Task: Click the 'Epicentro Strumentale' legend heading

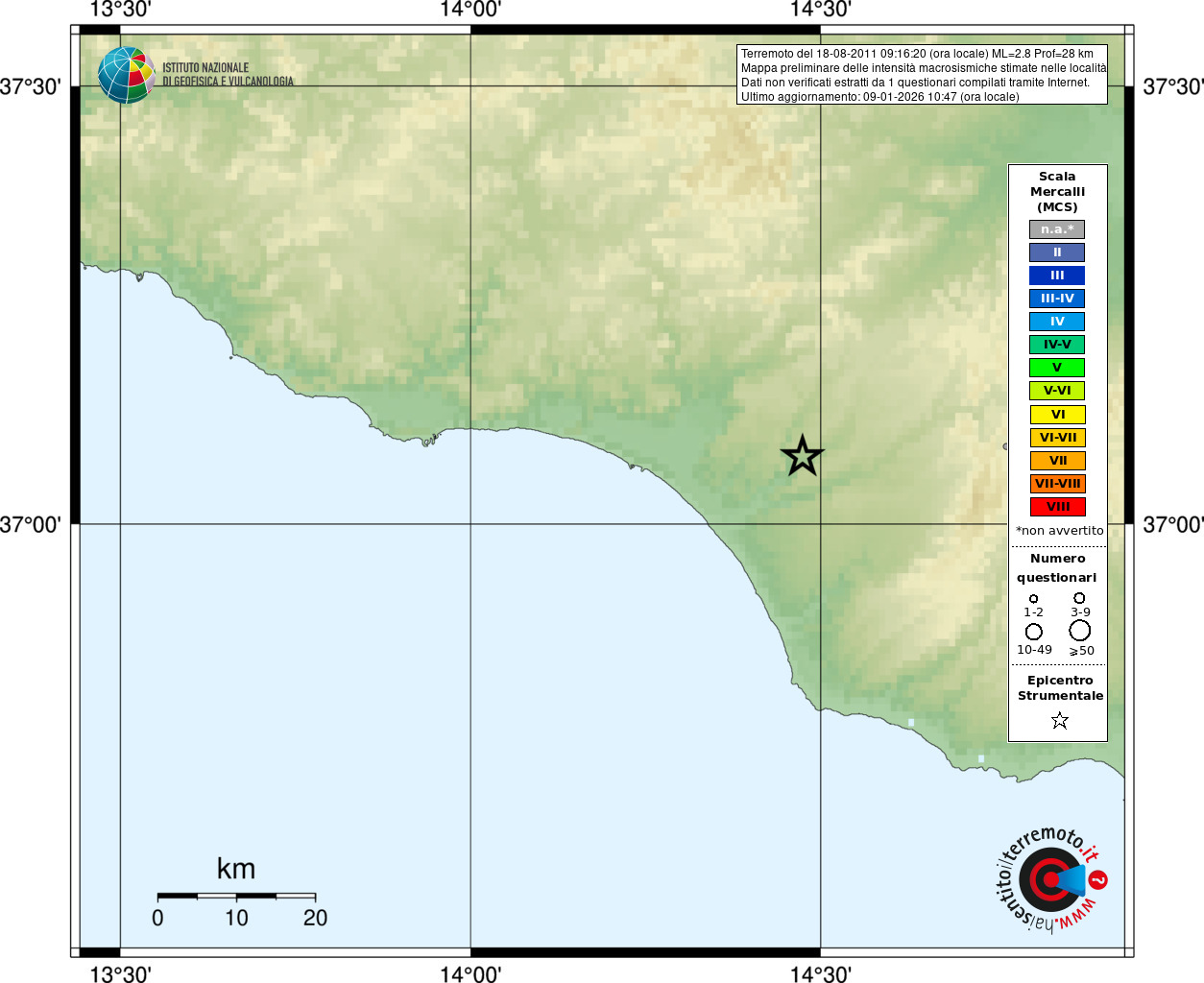Action: point(1060,687)
